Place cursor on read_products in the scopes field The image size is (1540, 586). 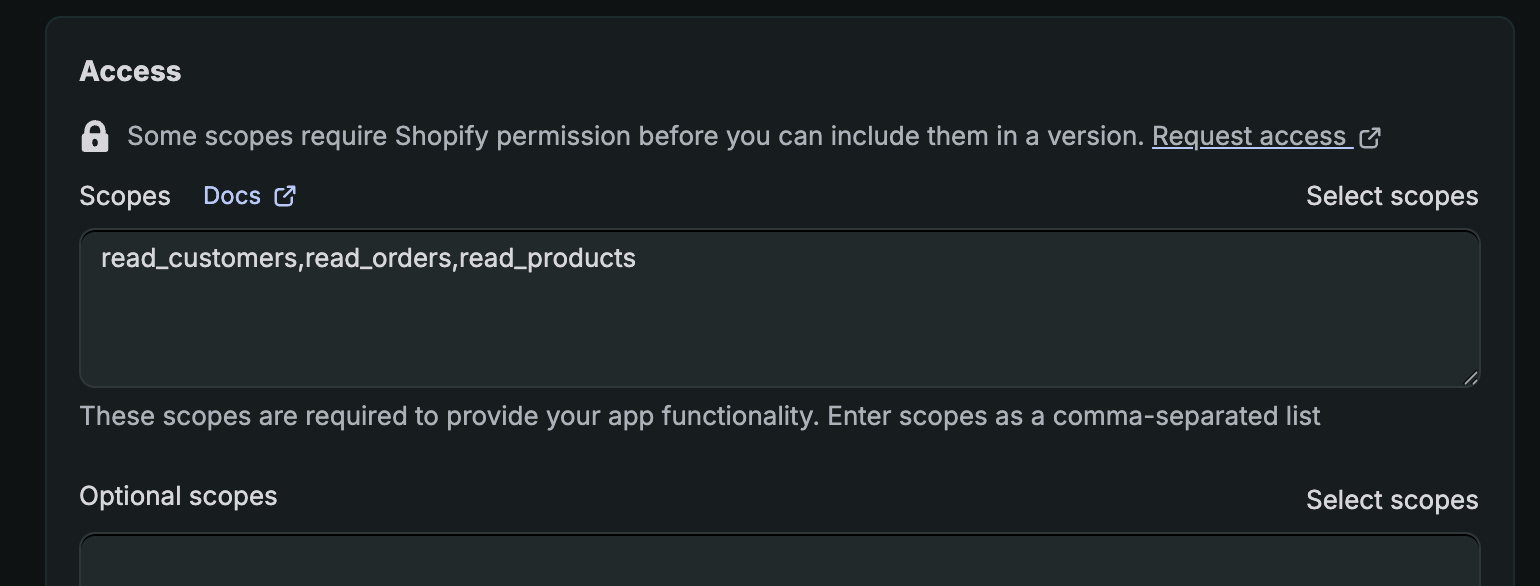click(x=547, y=259)
